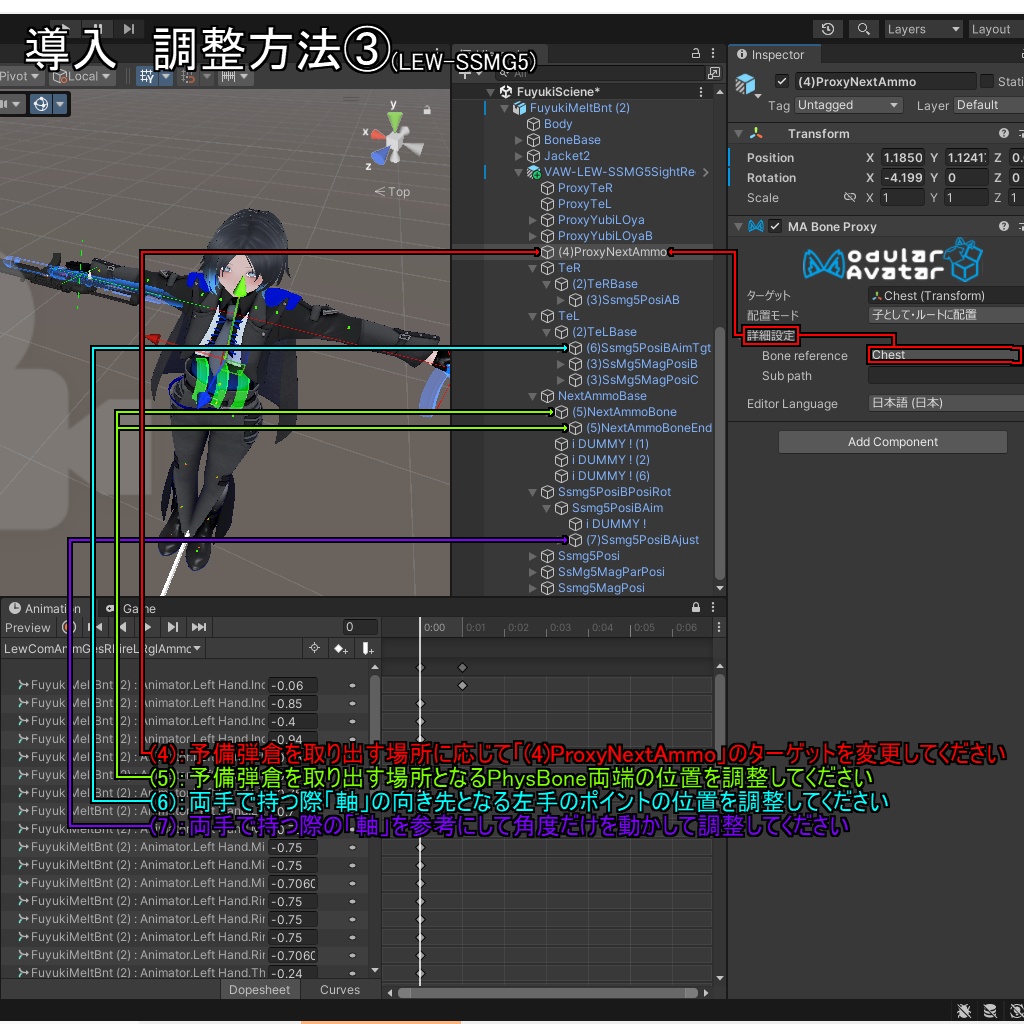Switch to Dopesheet view
The height and width of the screenshot is (1024, 1024).
coord(259,989)
